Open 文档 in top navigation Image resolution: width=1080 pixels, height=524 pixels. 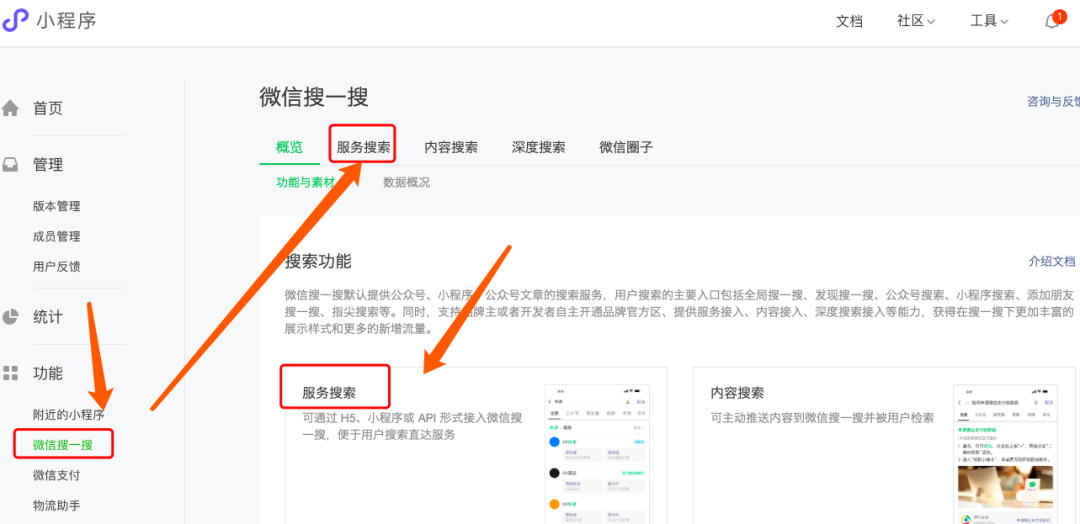(x=849, y=21)
